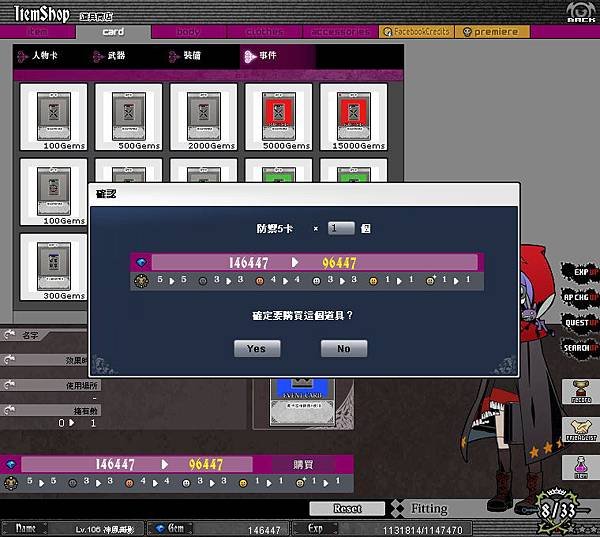Pick the 2000Gems card thumbnail

[204, 117]
